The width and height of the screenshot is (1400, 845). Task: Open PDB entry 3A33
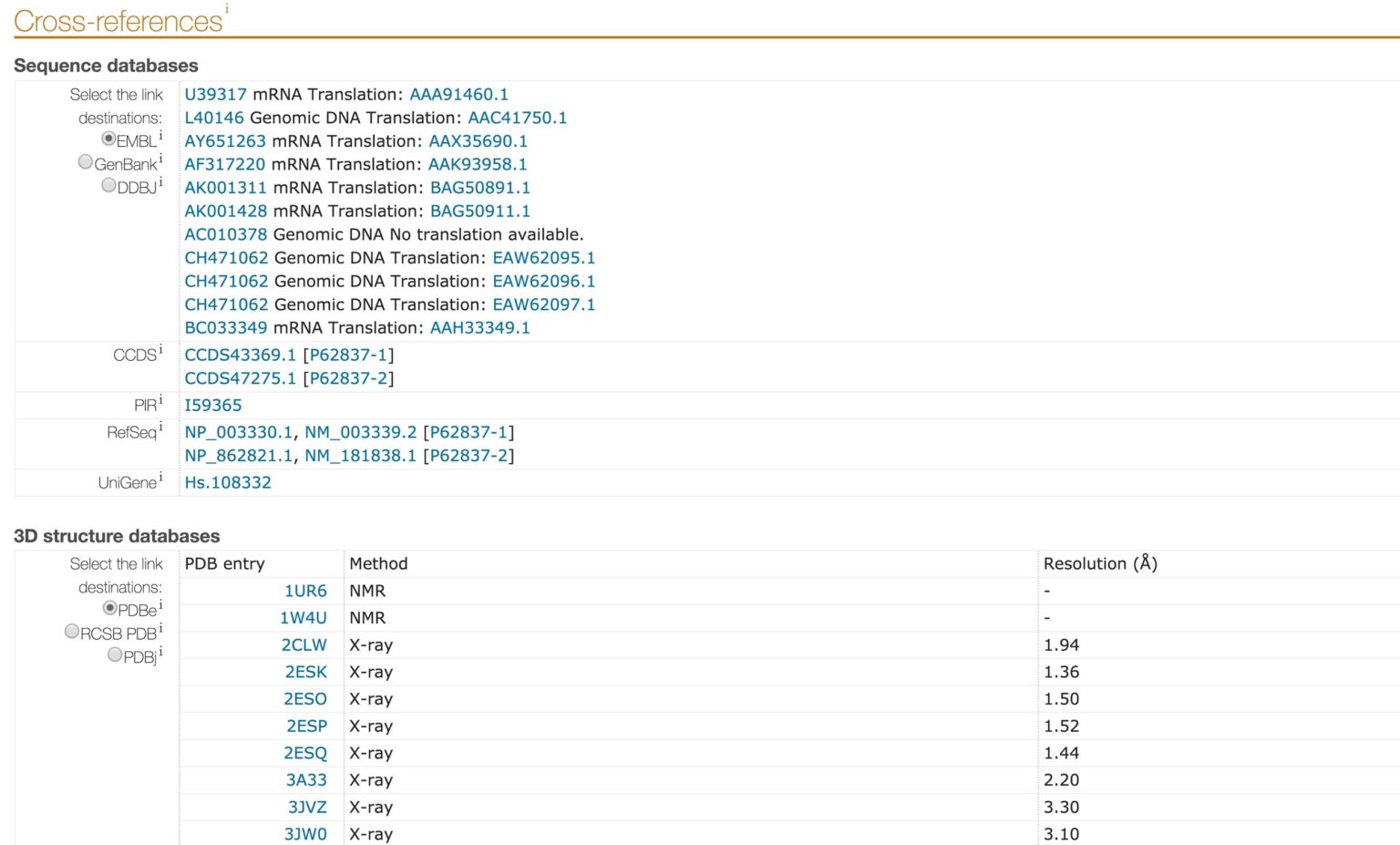pos(306,780)
